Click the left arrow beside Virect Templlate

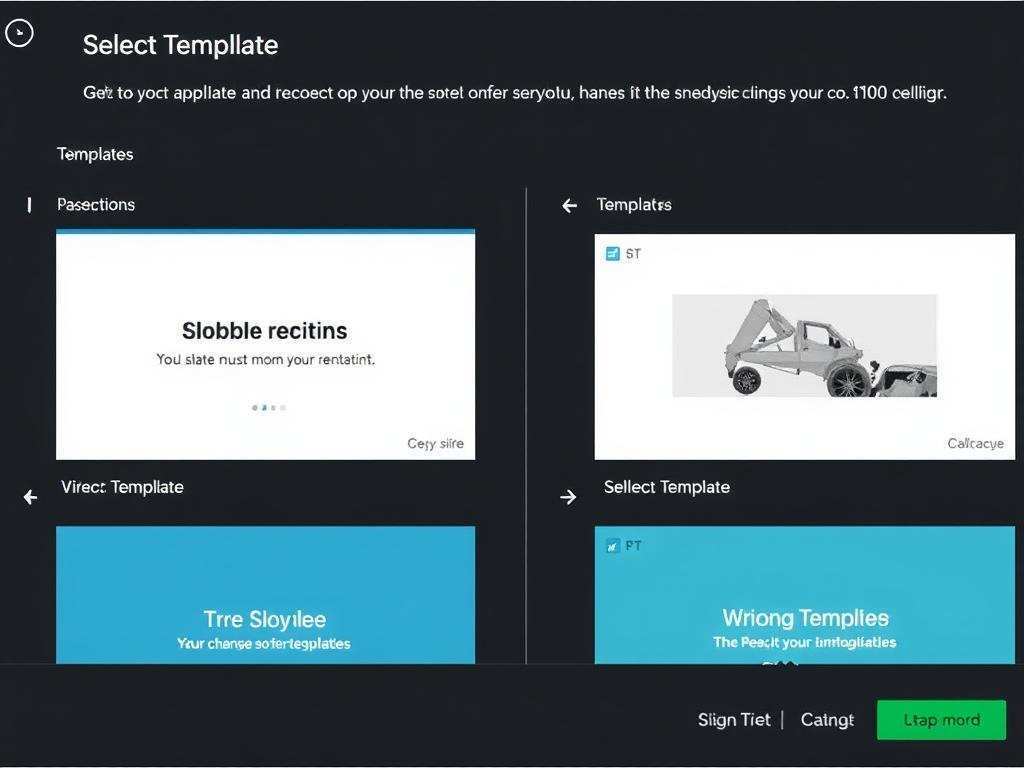point(30,497)
